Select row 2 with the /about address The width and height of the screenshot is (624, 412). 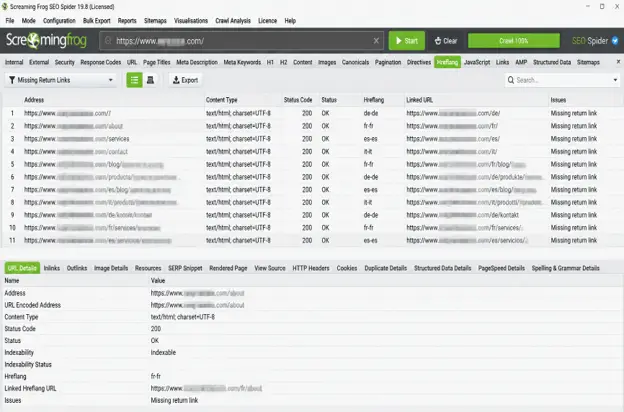coord(312,126)
